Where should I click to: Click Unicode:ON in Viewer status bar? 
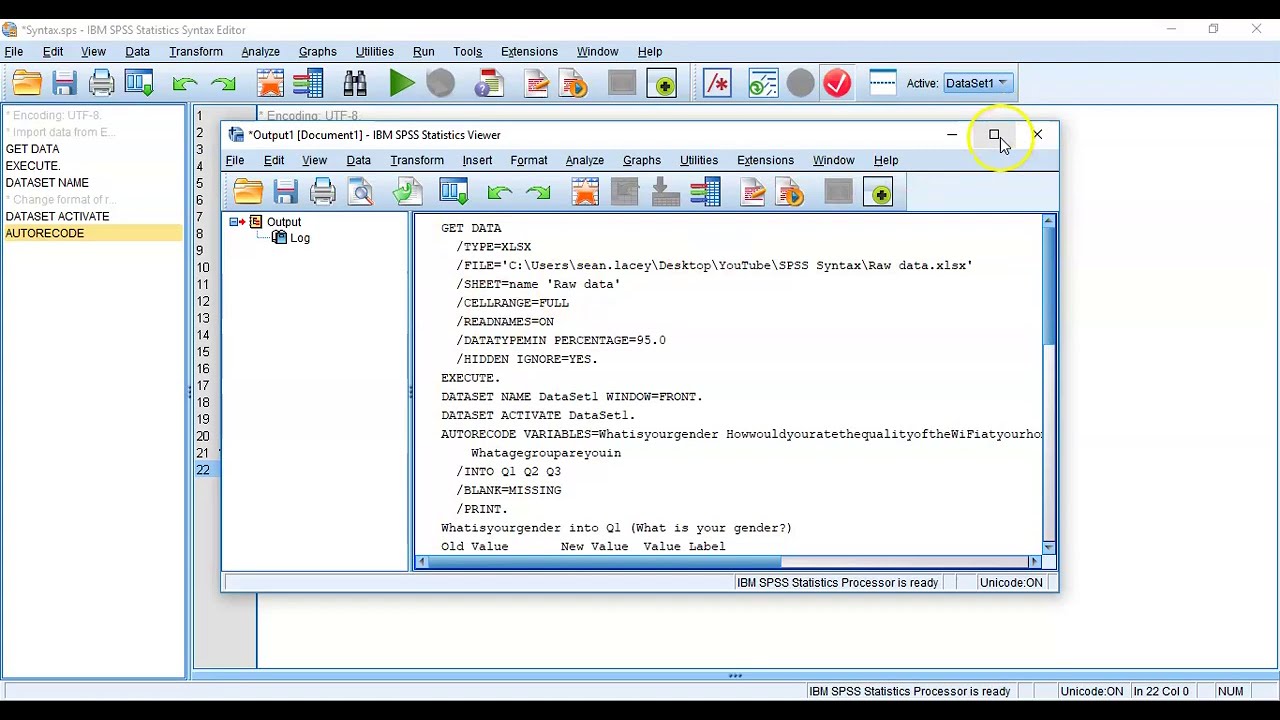click(1011, 583)
